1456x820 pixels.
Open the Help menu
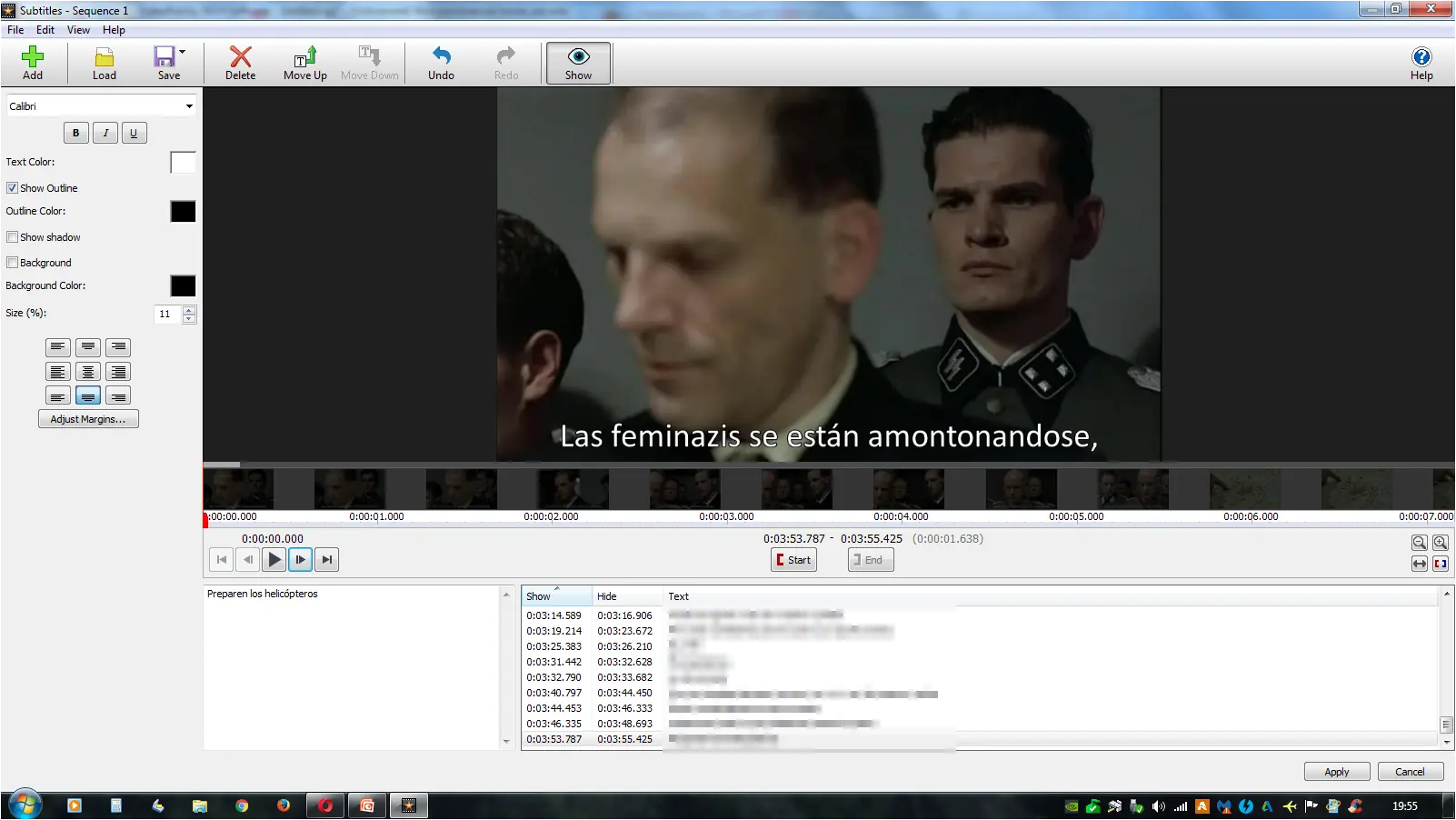click(x=114, y=30)
